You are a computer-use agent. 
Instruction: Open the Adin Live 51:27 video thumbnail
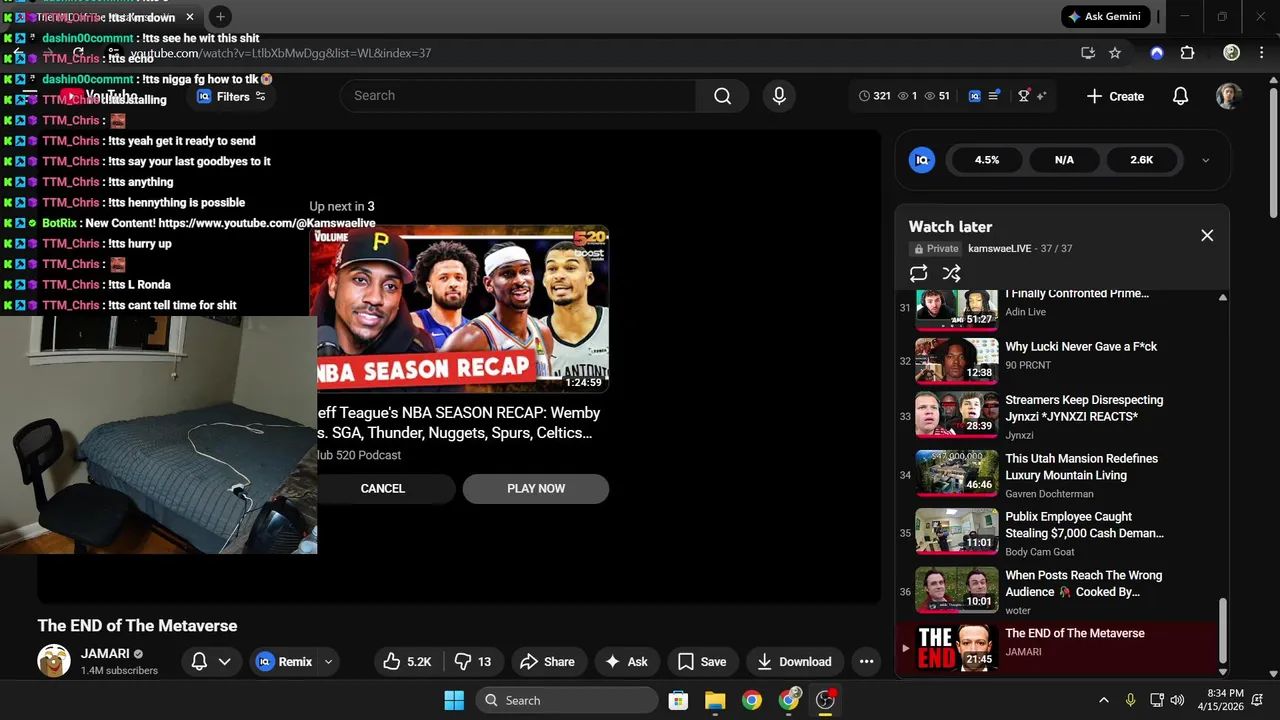[x=957, y=309]
